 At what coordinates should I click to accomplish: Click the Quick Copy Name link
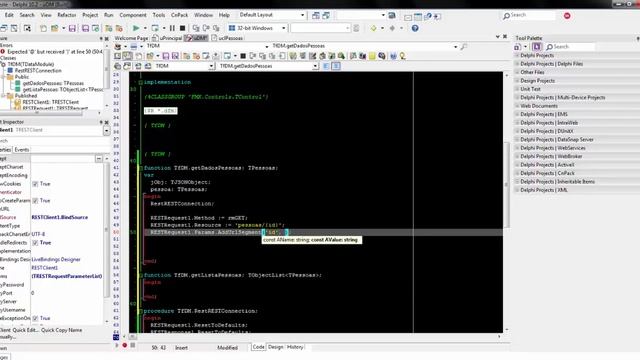tap(62, 330)
